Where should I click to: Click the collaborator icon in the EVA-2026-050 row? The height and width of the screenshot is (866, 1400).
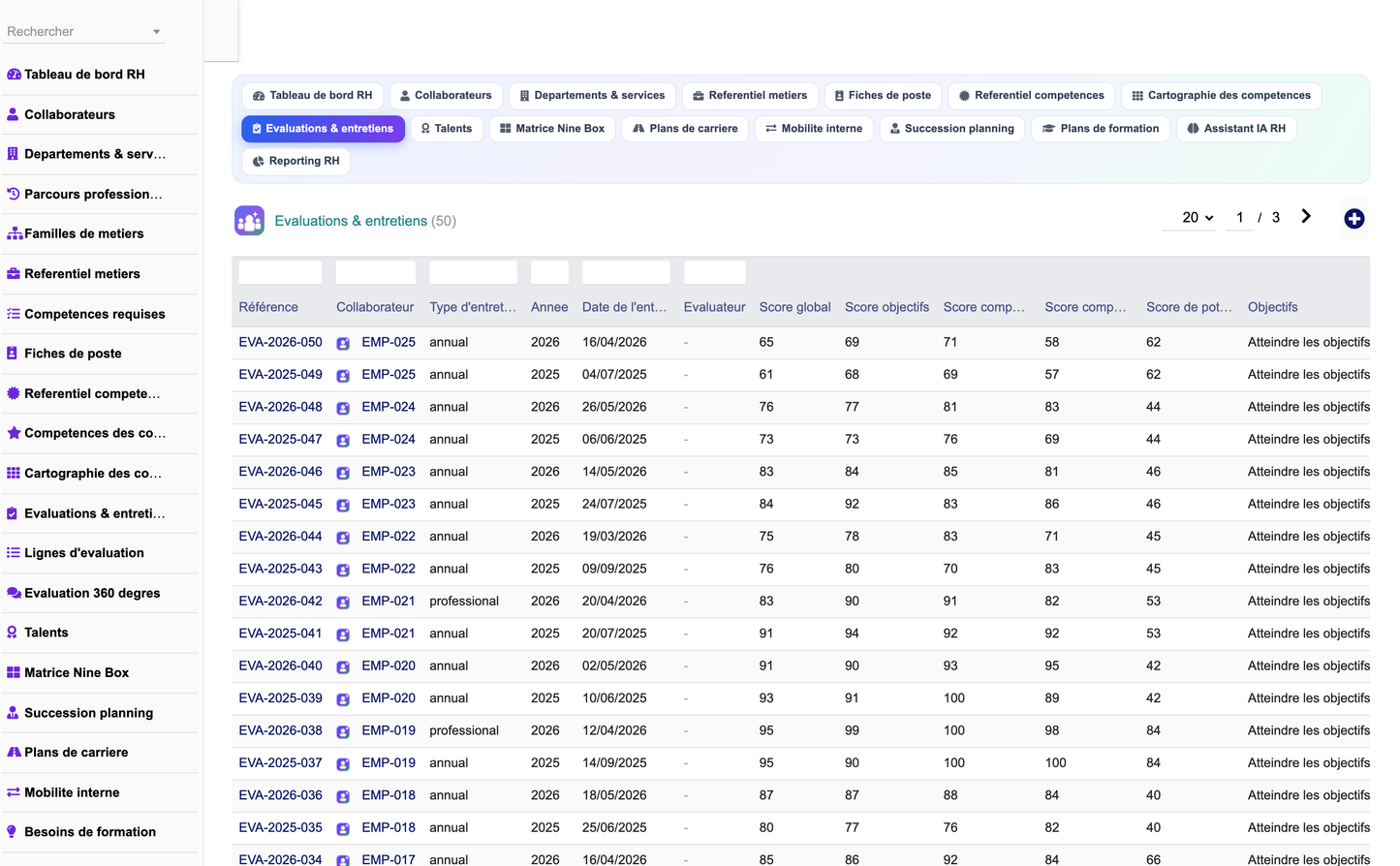(x=343, y=343)
